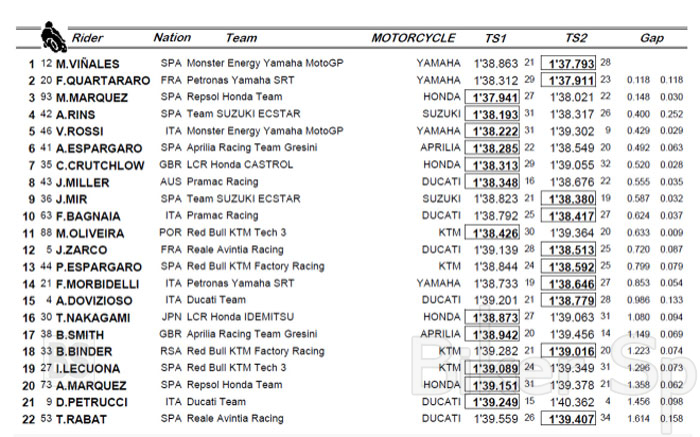Click the boxed TS2 time 1'38.380 for J.MIR
The height and width of the screenshot is (437, 700).
point(569,199)
